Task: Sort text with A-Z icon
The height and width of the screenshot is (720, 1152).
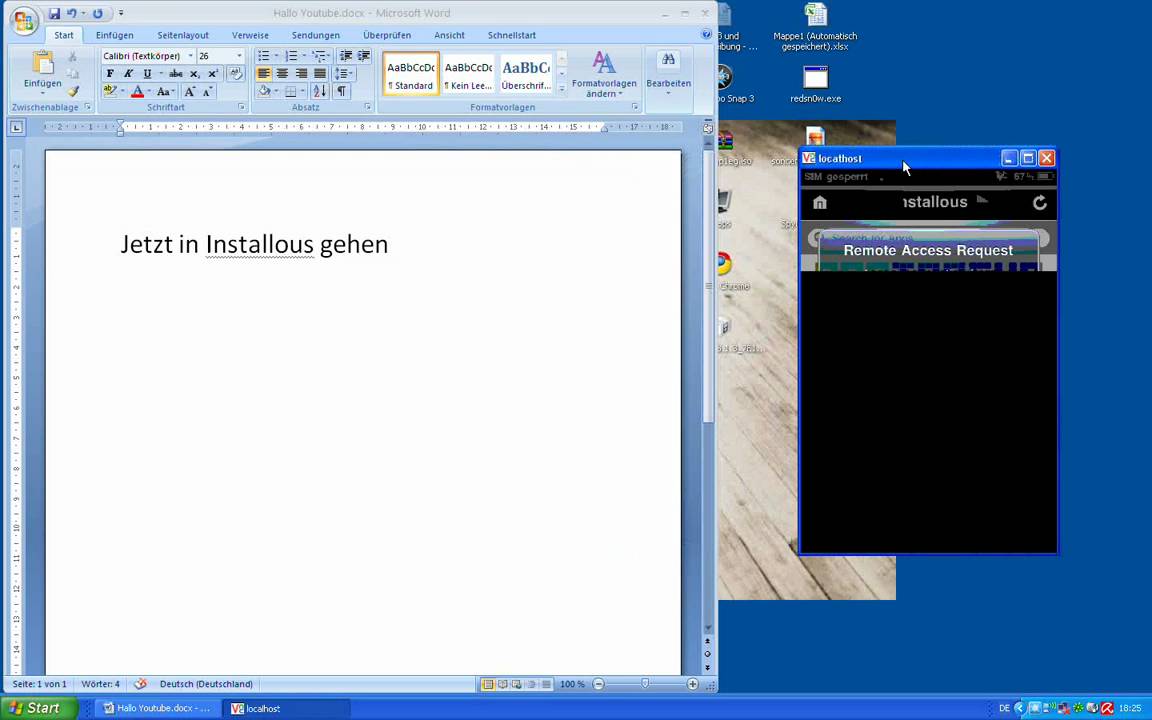Action: coord(320,91)
